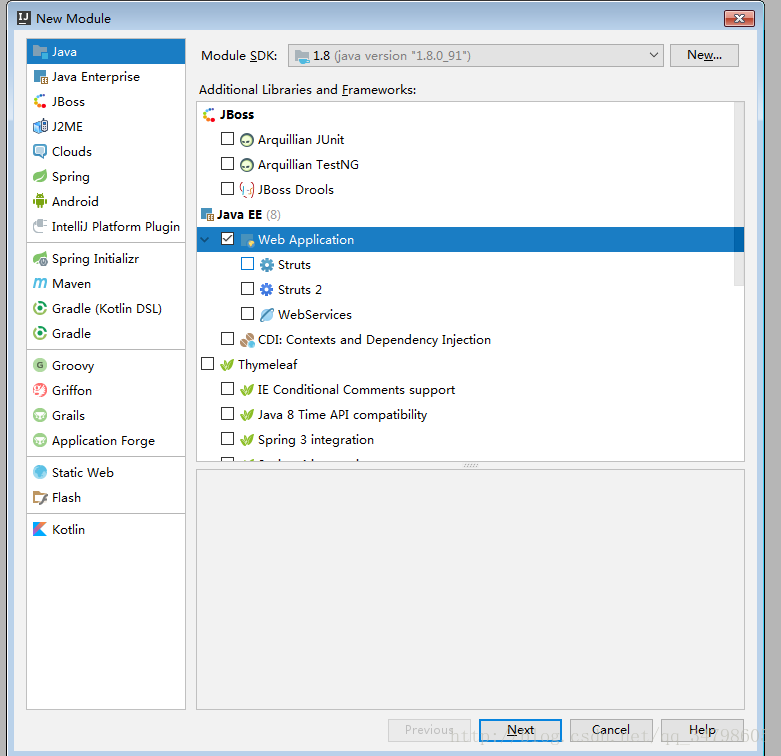This screenshot has height=756, width=781.
Task: Enable the Arquillian JUnit checkbox
Action: [227, 138]
